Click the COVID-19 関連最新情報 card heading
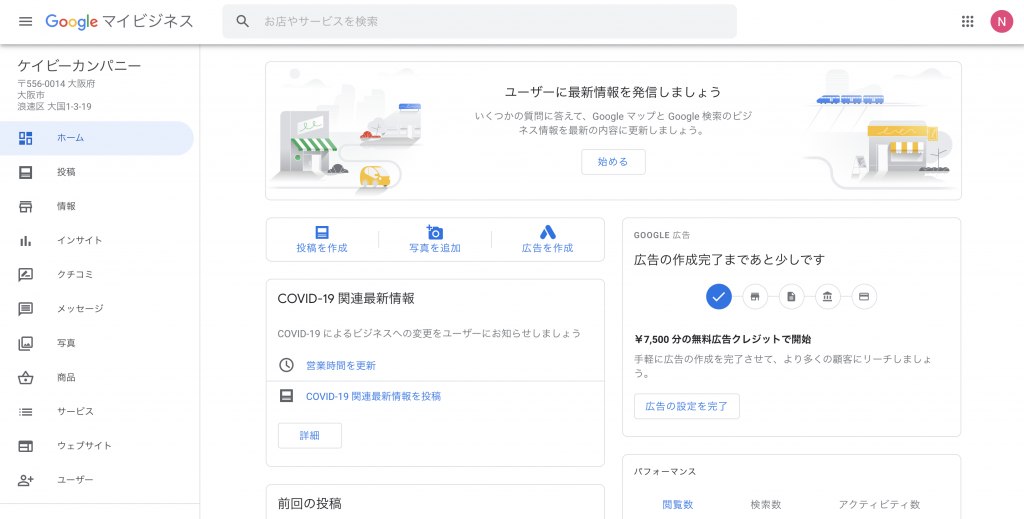This screenshot has height=519, width=1024. pyautogui.click(x=346, y=298)
